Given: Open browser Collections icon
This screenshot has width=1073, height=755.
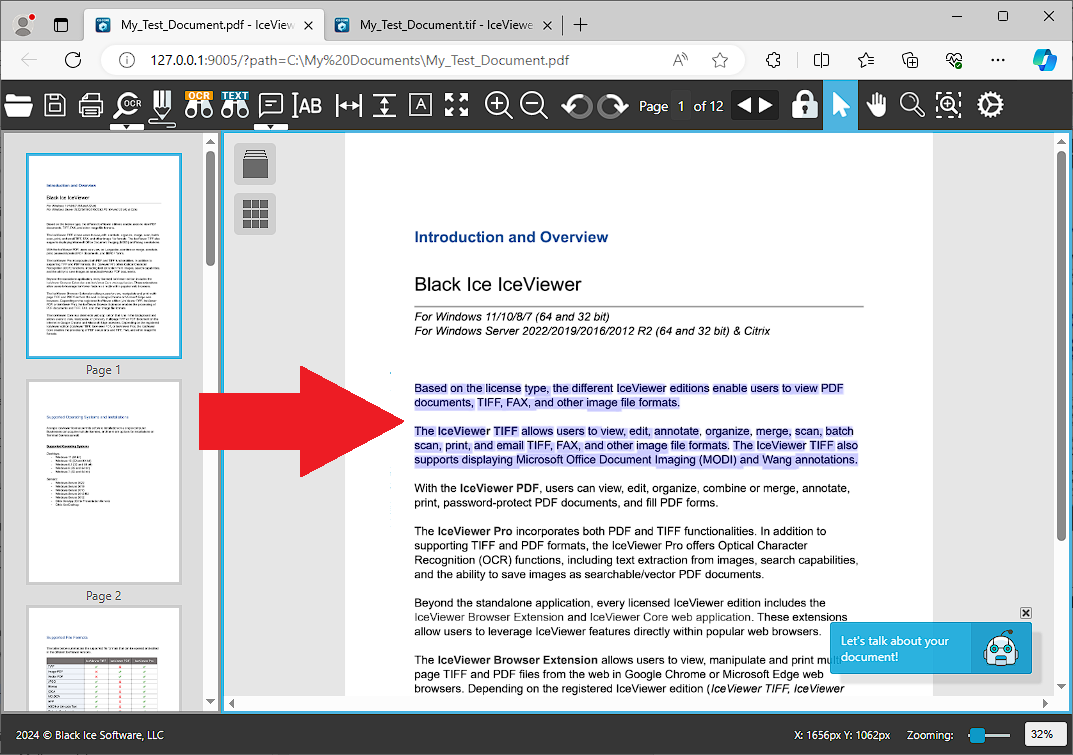Looking at the screenshot, I should click(x=909, y=60).
